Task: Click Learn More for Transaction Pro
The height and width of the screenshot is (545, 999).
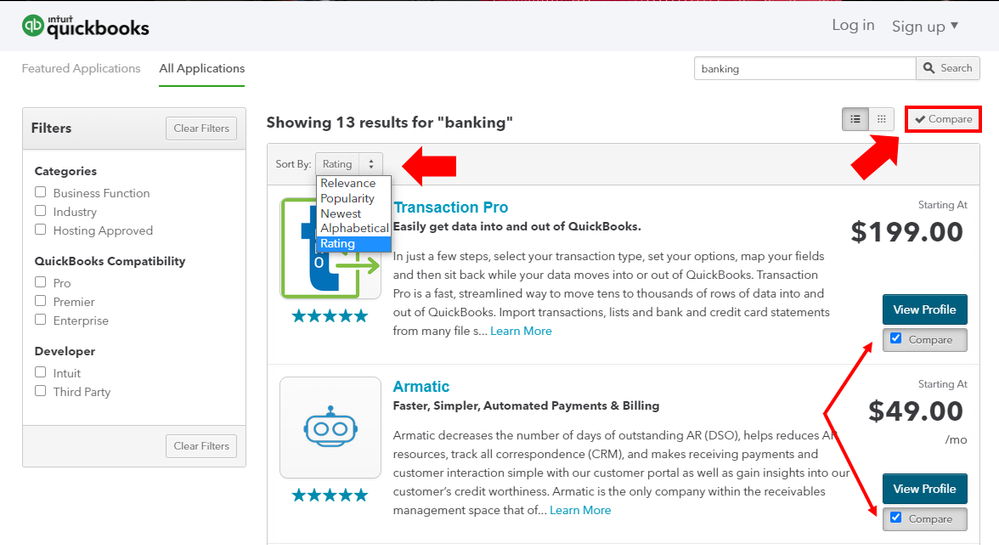Action: [521, 331]
